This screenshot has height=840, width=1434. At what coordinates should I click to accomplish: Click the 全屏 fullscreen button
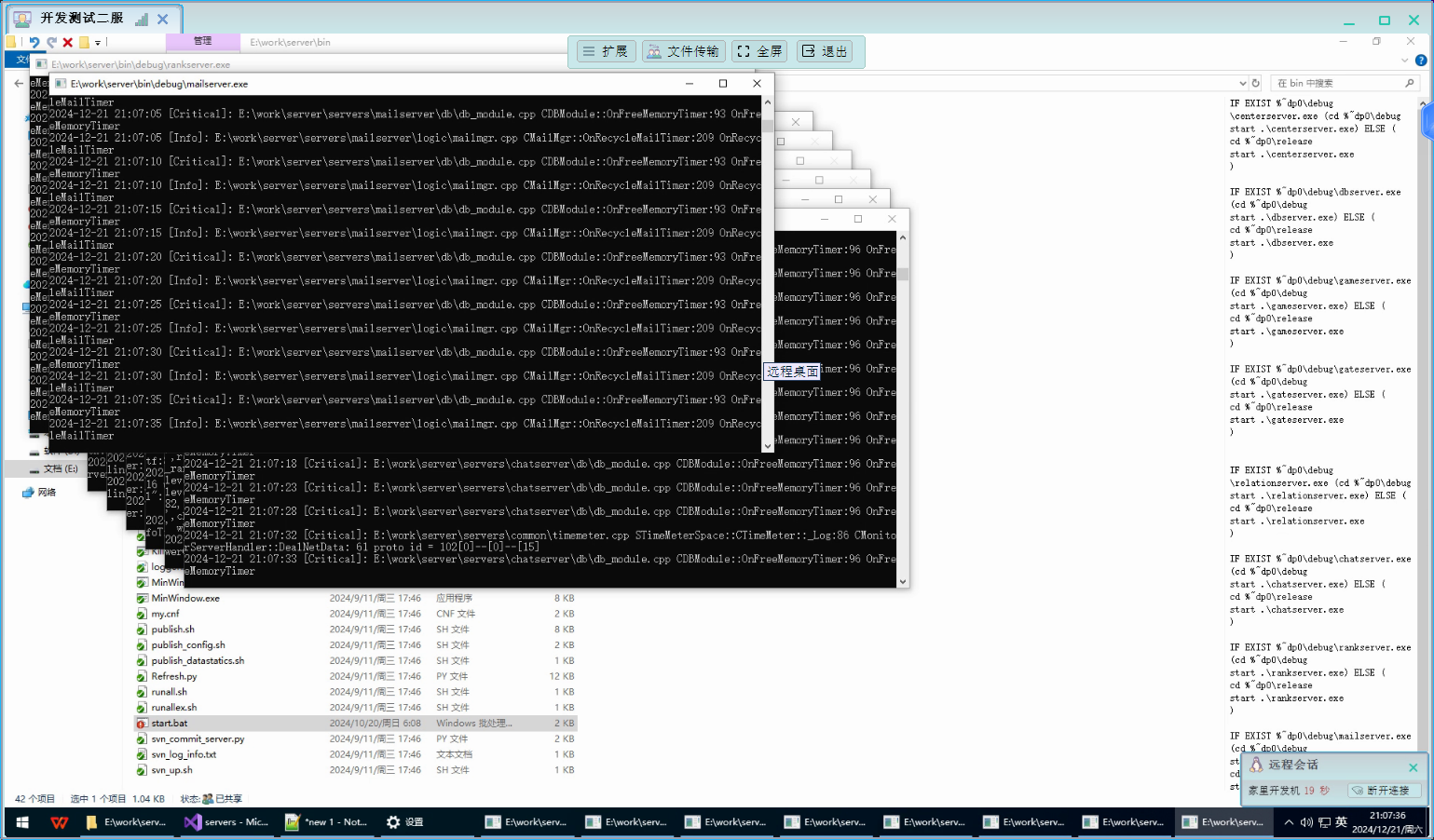tap(759, 51)
